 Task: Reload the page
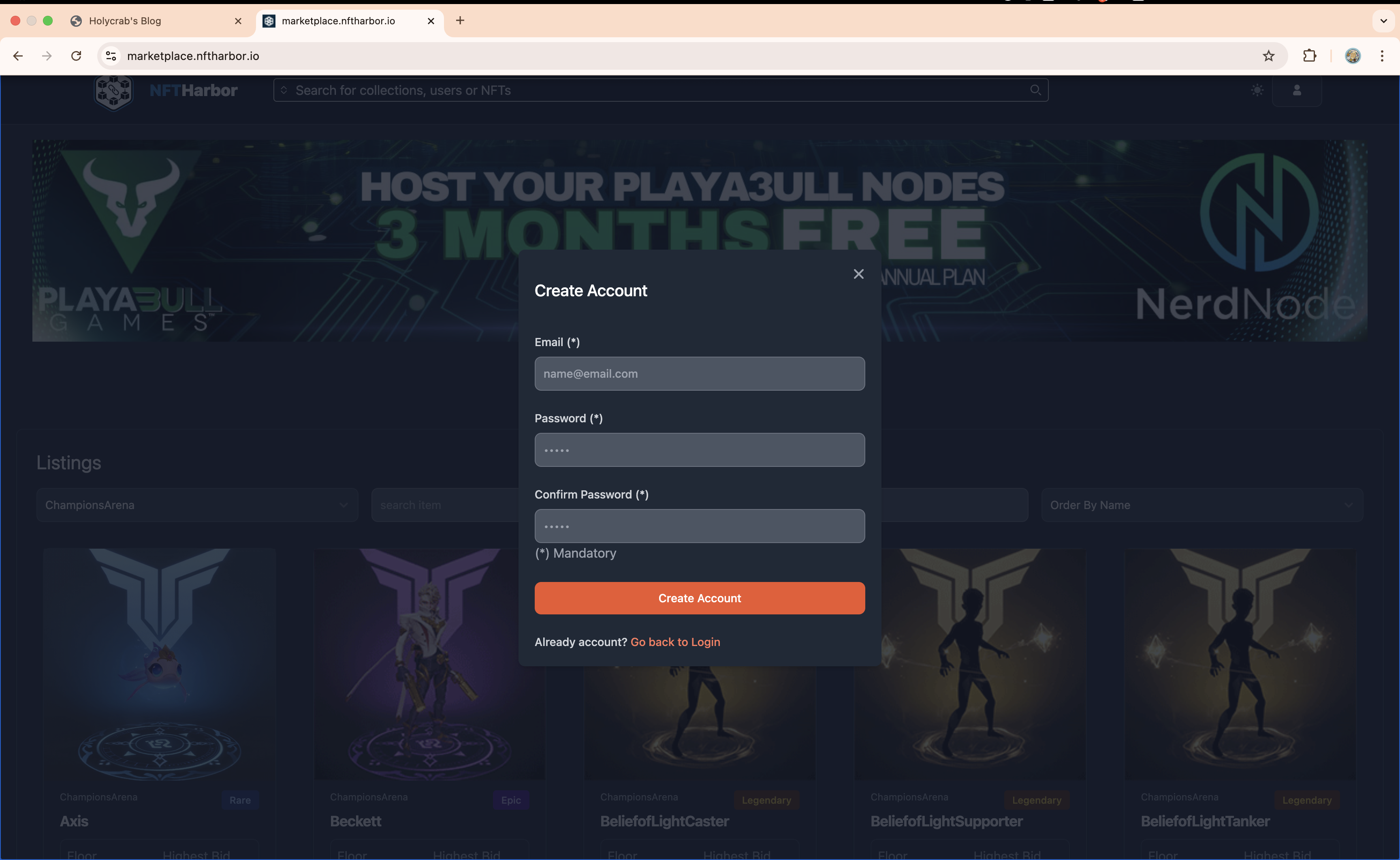tap(76, 56)
